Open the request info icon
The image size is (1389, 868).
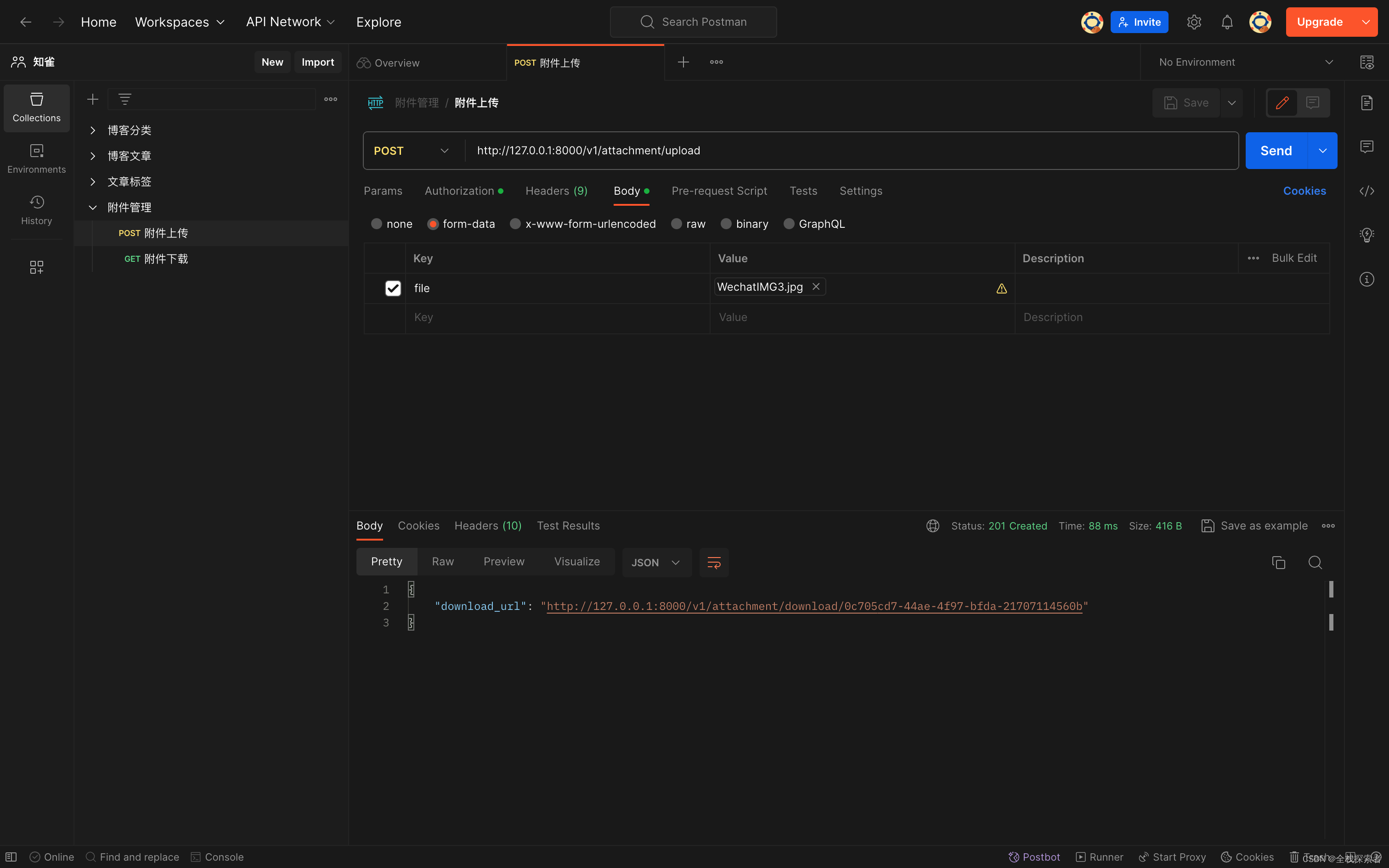pyautogui.click(x=1366, y=279)
